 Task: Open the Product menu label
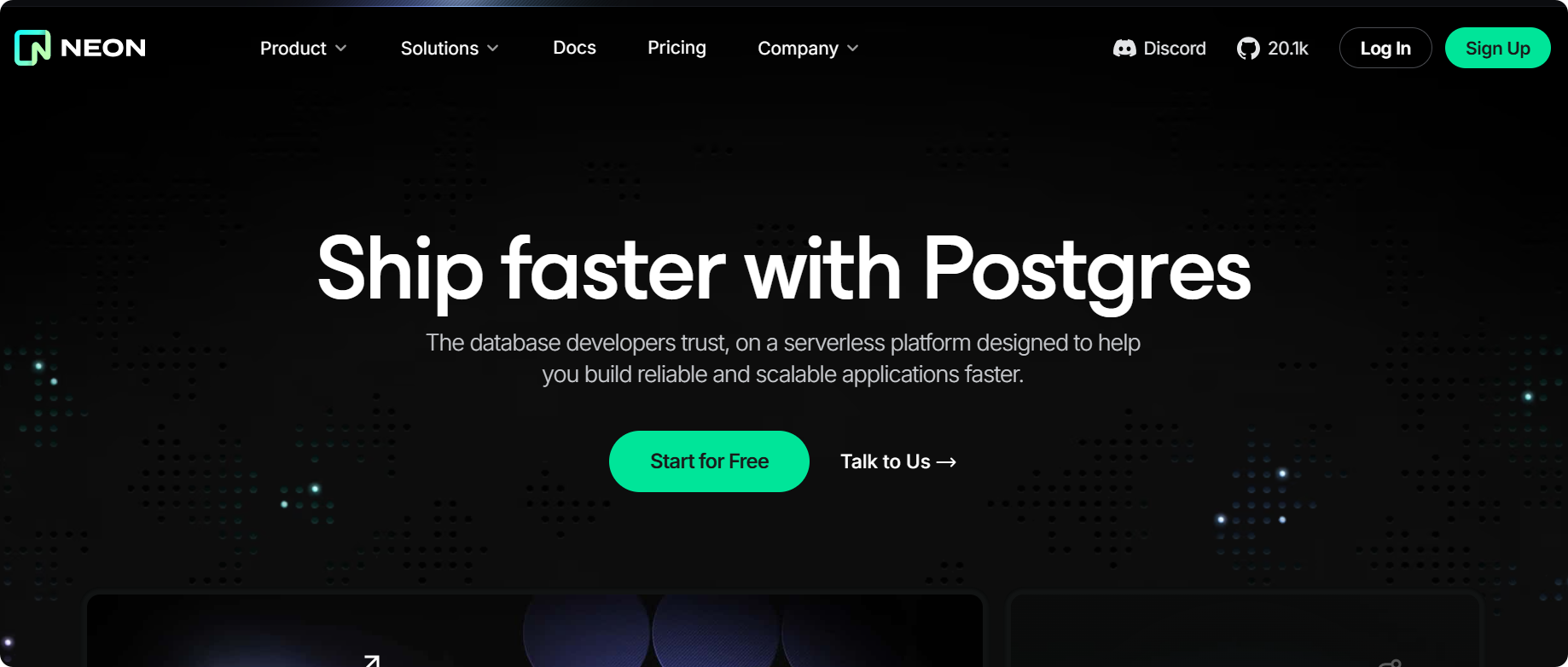coord(293,49)
